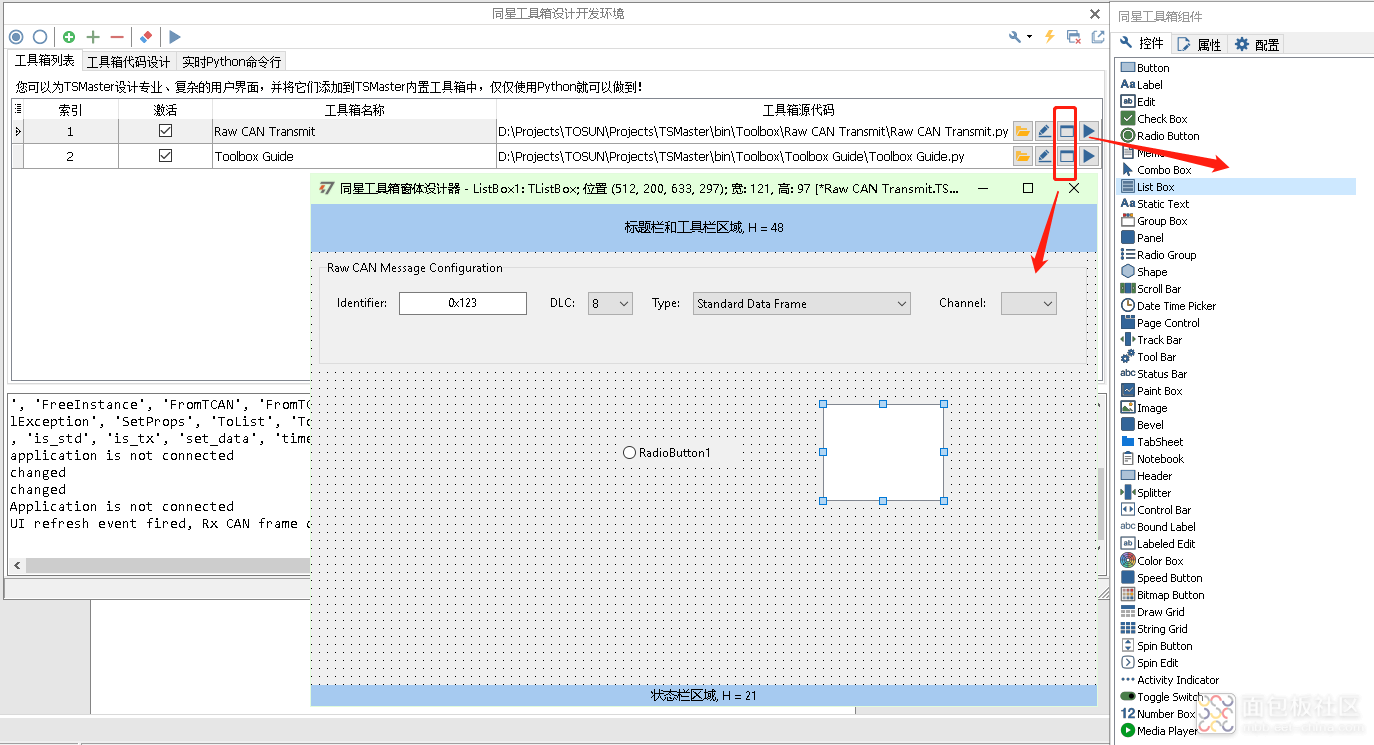Switch to 工具箱列表 tab

click(x=44, y=61)
